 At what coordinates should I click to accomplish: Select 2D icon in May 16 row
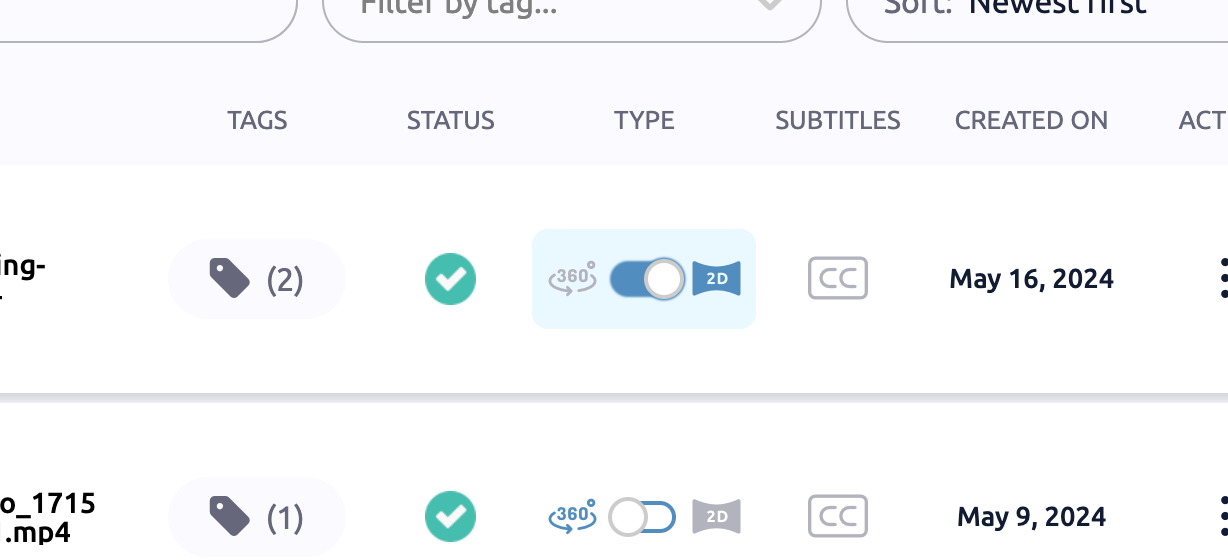716,278
